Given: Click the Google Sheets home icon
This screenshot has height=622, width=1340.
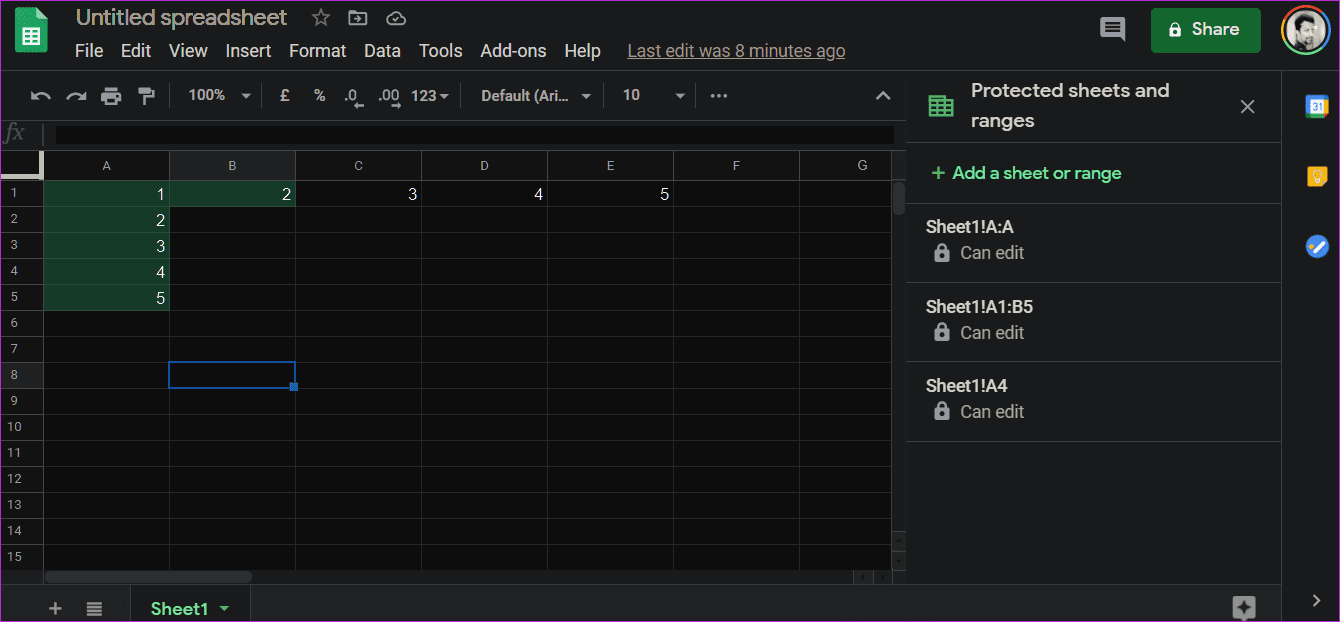Looking at the screenshot, I should (31, 30).
